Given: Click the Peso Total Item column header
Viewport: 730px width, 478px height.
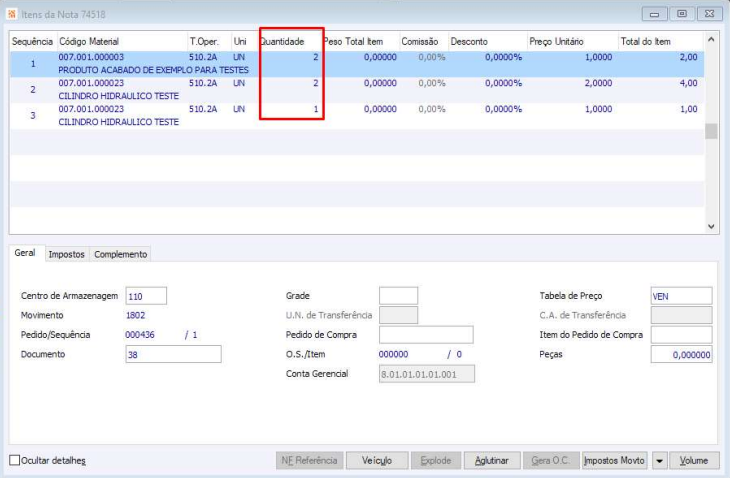Looking at the screenshot, I should [360, 41].
